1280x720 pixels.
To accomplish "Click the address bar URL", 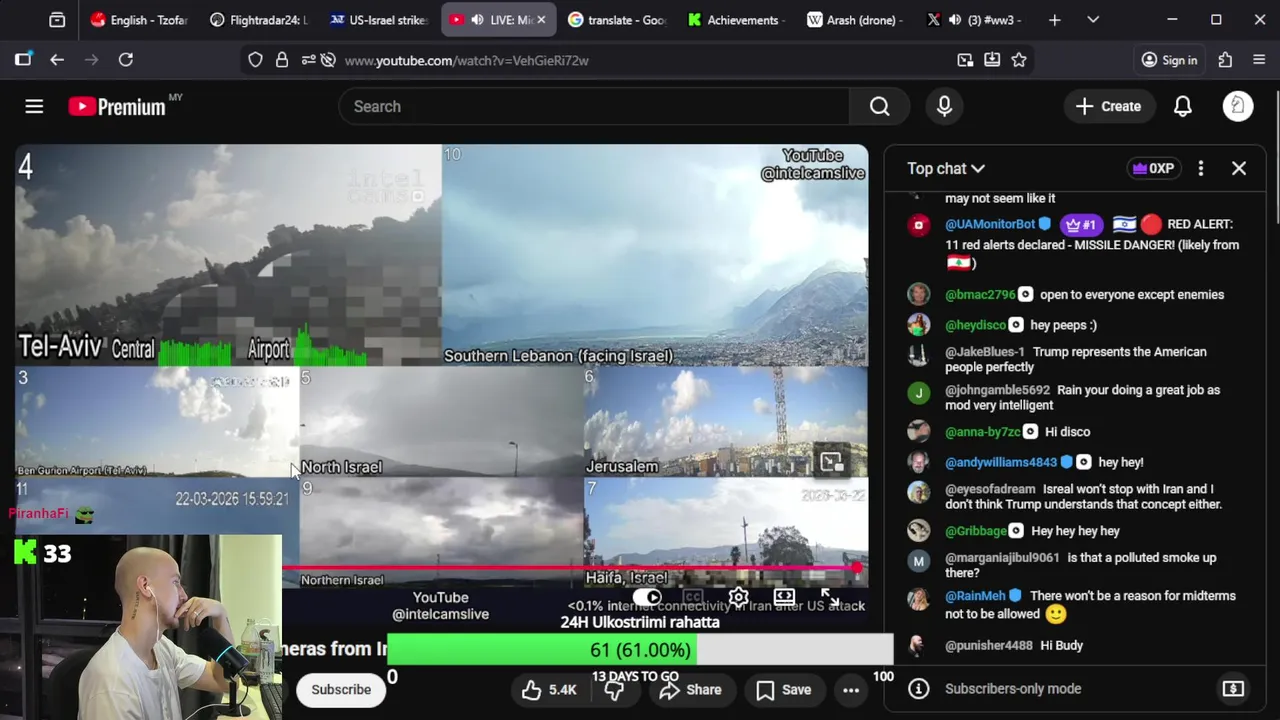I will click(466, 60).
